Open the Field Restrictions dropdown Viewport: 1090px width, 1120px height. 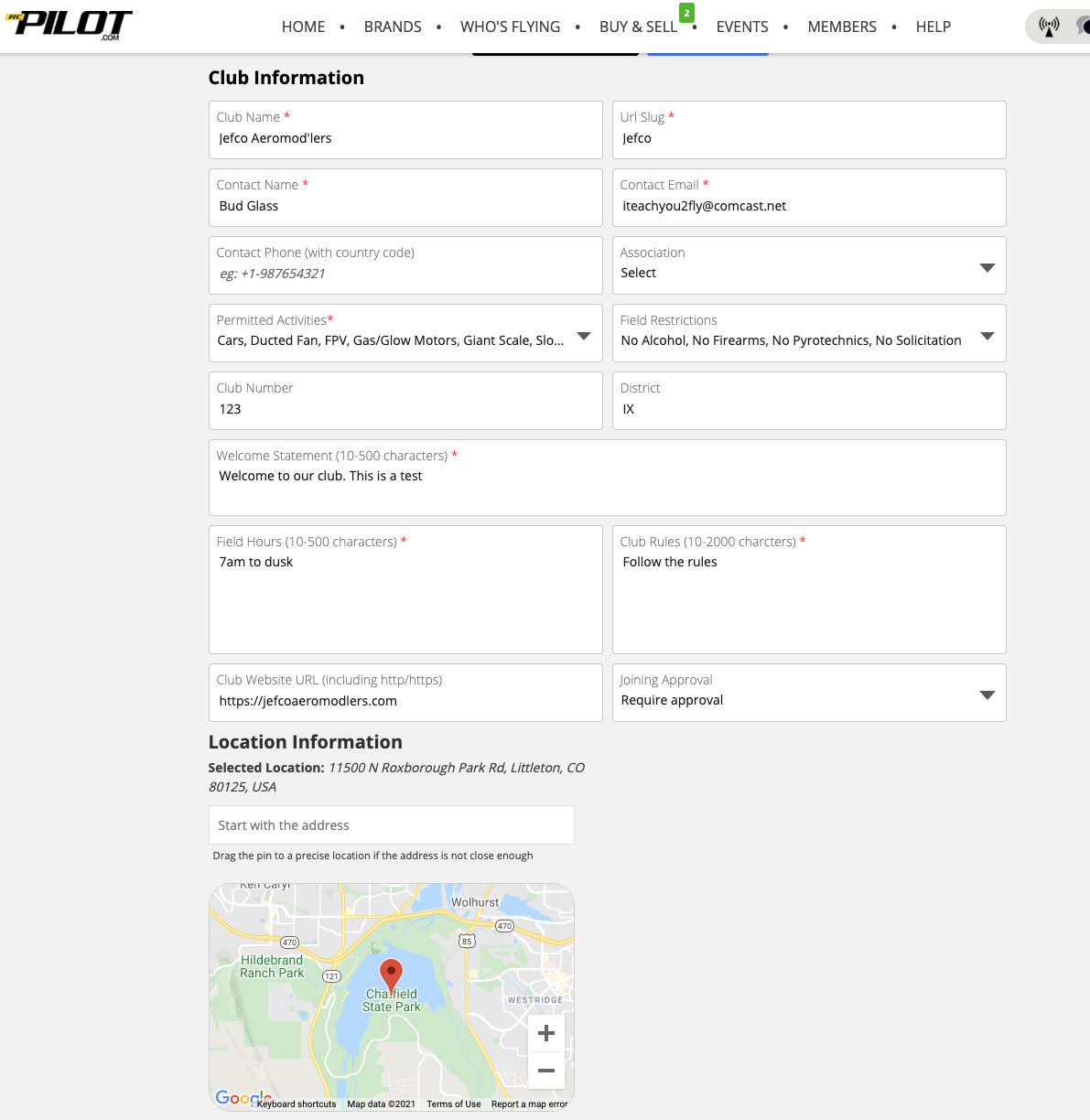coord(987,336)
